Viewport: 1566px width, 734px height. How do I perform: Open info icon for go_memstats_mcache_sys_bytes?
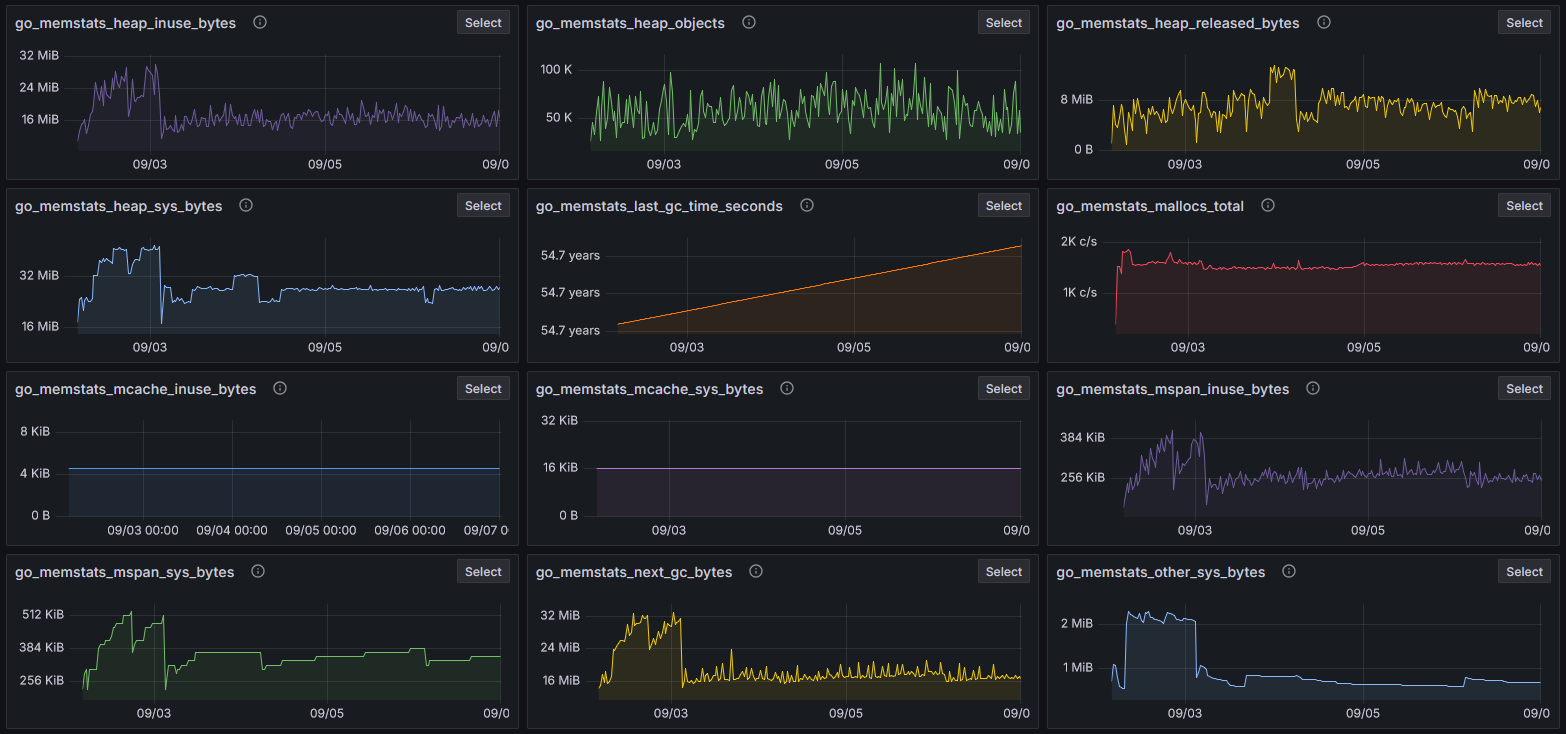coord(787,388)
